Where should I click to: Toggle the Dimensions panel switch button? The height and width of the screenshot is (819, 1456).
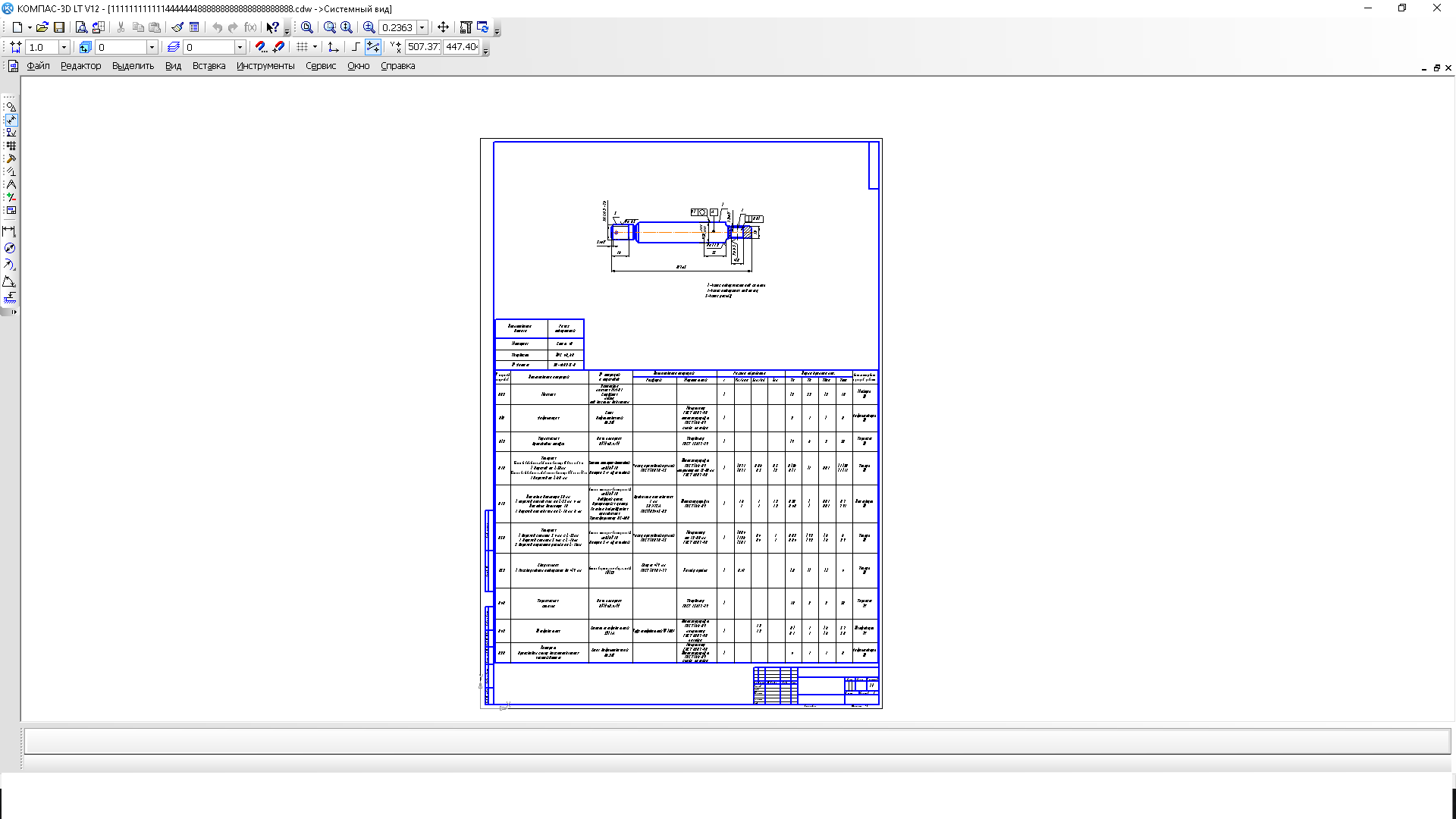11,120
